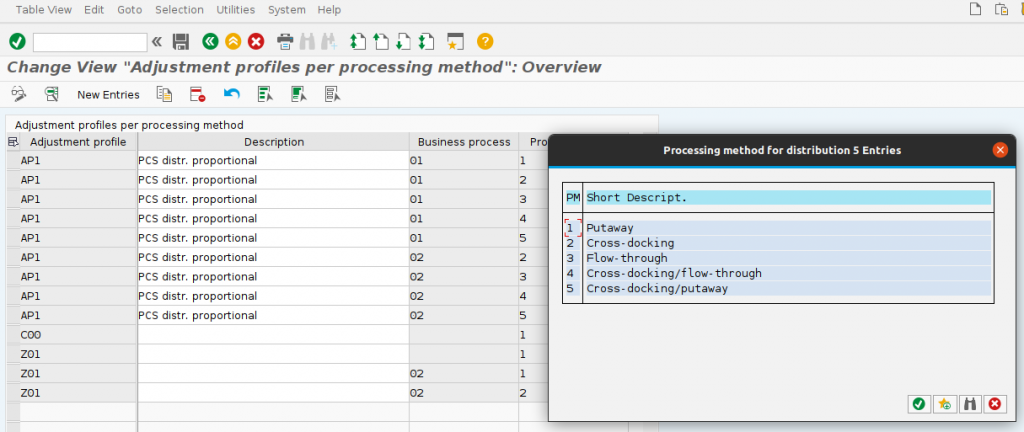
Task: Click the Select All icon
Action: 265,95
